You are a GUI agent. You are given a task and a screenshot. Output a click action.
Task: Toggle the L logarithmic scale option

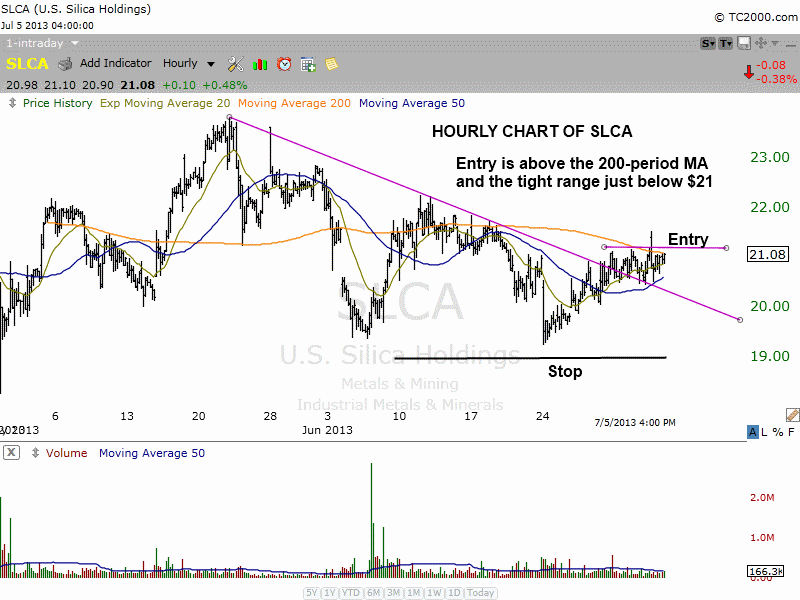point(764,432)
